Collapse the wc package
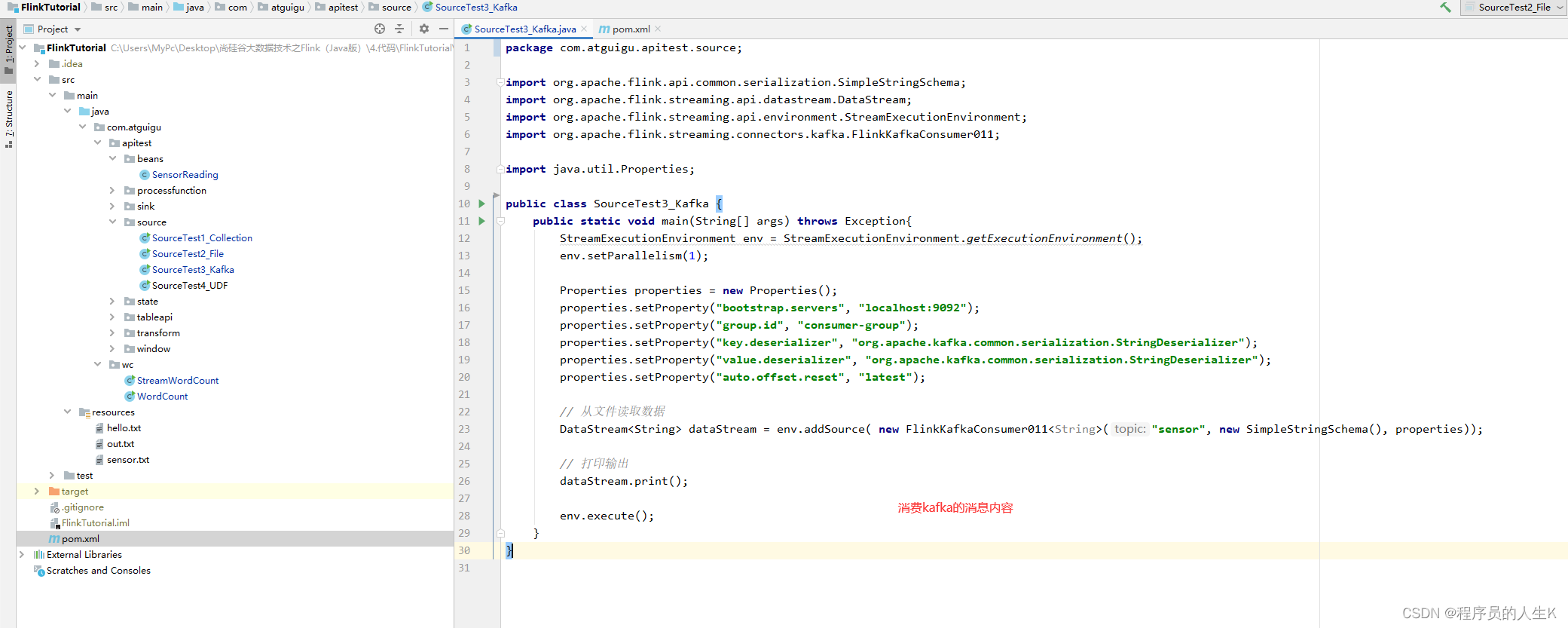The height and width of the screenshot is (628, 1568). pyautogui.click(x=97, y=365)
